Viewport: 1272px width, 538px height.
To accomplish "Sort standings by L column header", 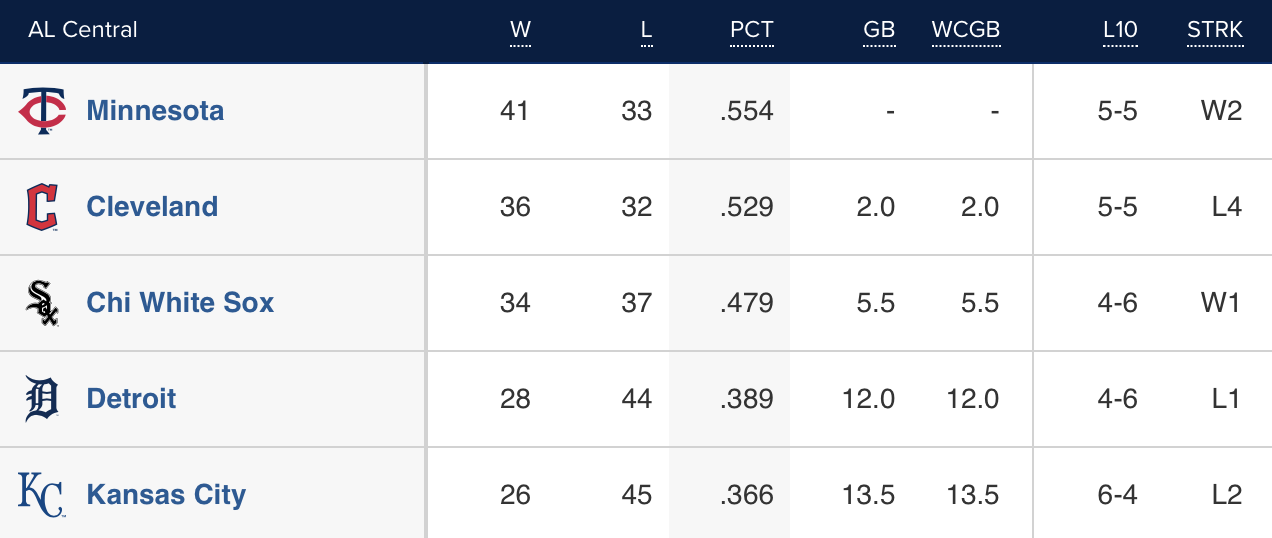I will (x=646, y=30).
